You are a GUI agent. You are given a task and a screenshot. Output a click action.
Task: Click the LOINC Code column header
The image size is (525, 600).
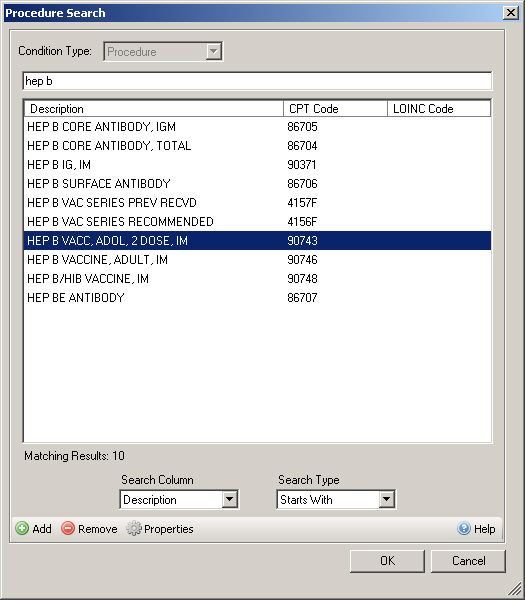coord(439,109)
